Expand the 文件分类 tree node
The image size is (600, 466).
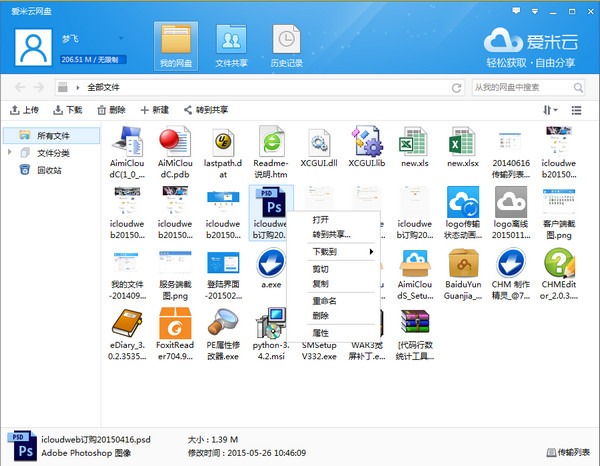pyautogui.click(x=11, y=153)
